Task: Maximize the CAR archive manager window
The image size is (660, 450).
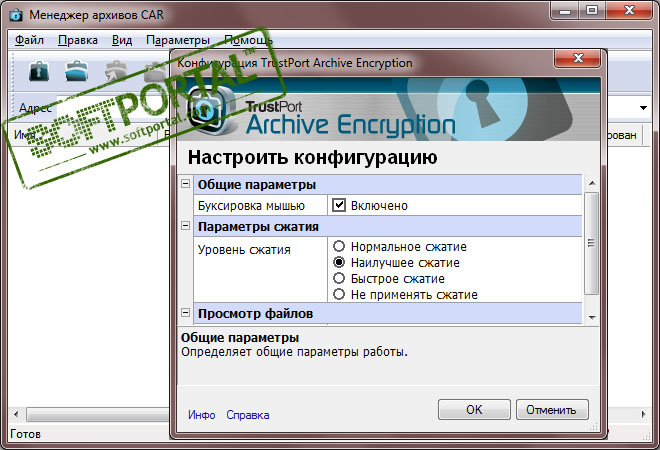Action: click(592, 10)
